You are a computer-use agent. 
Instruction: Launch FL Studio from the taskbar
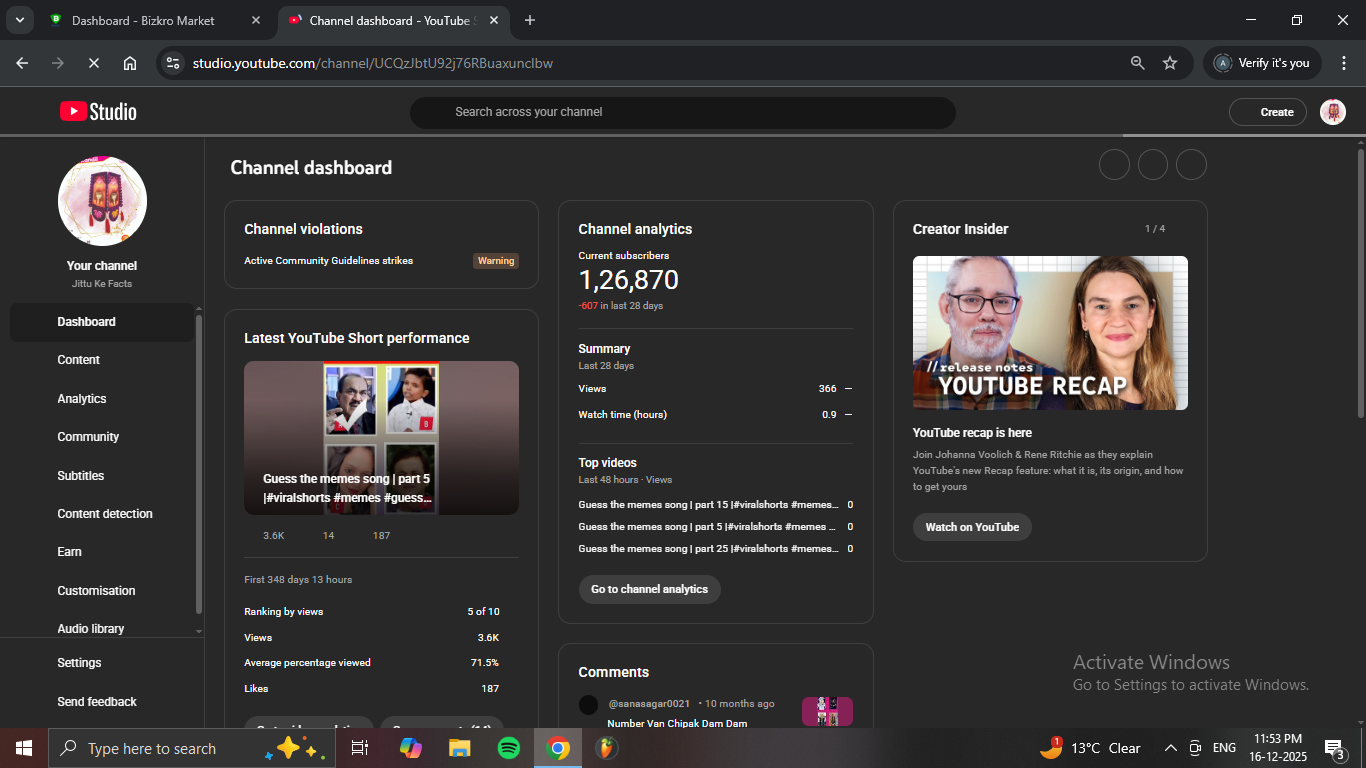click(x=606, y=748)
